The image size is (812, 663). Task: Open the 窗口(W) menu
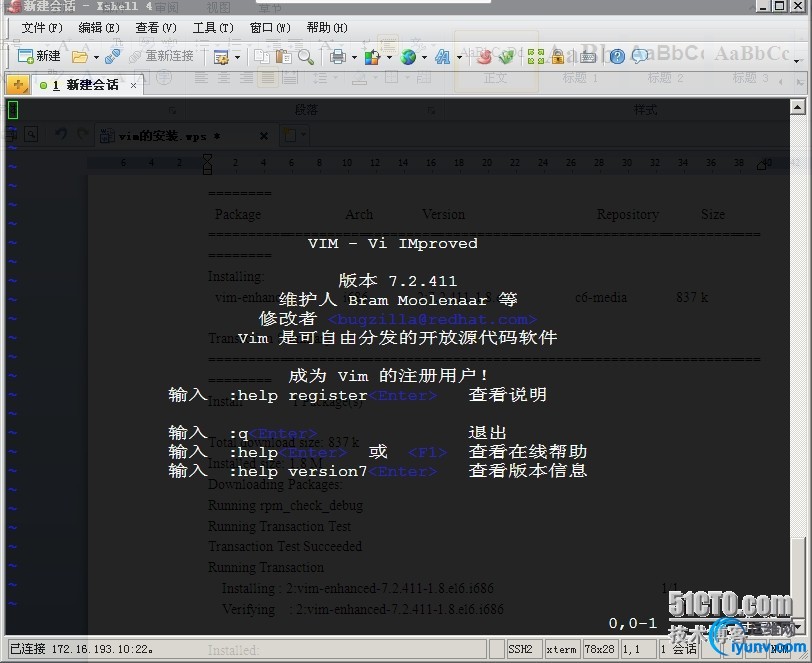pyautogui.click(x=269, y=27)
